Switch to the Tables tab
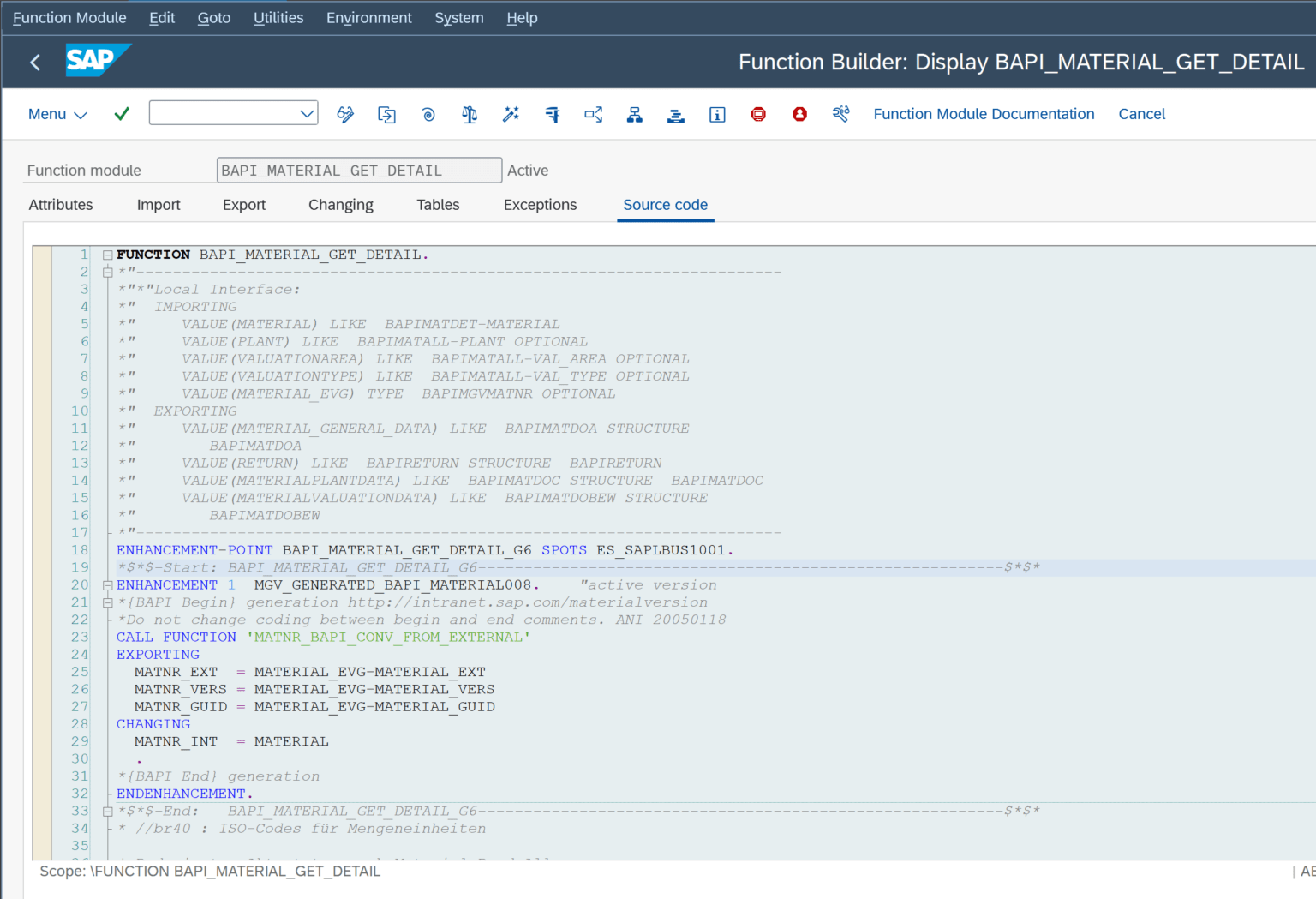The image size is (1316, 899). [438, 205]
